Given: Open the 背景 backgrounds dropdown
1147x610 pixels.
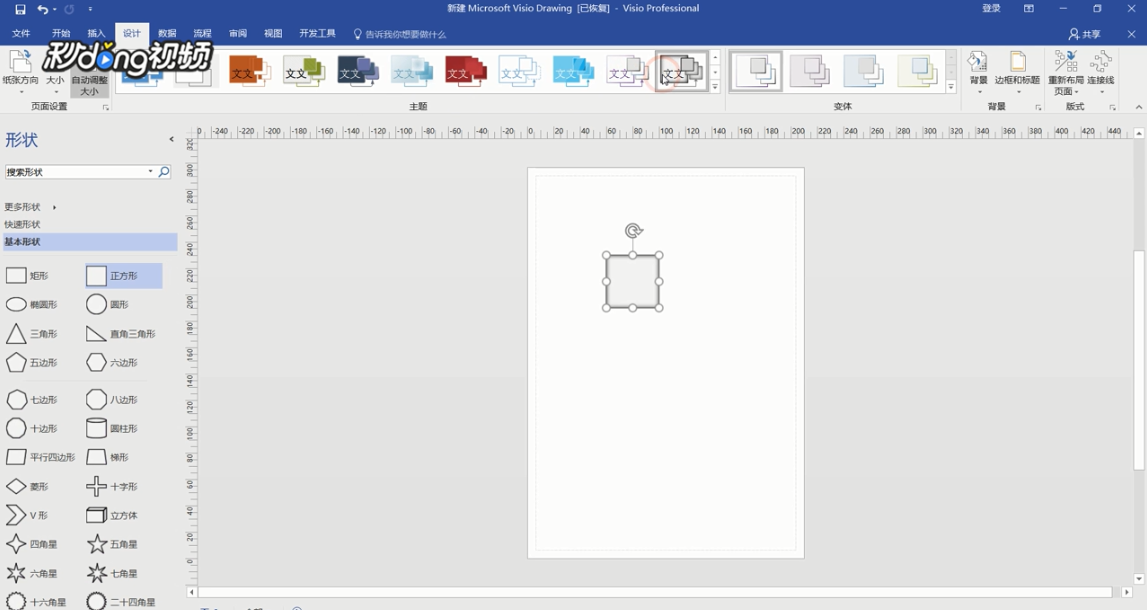Looking at the screenshot, I should pos(979,71).
